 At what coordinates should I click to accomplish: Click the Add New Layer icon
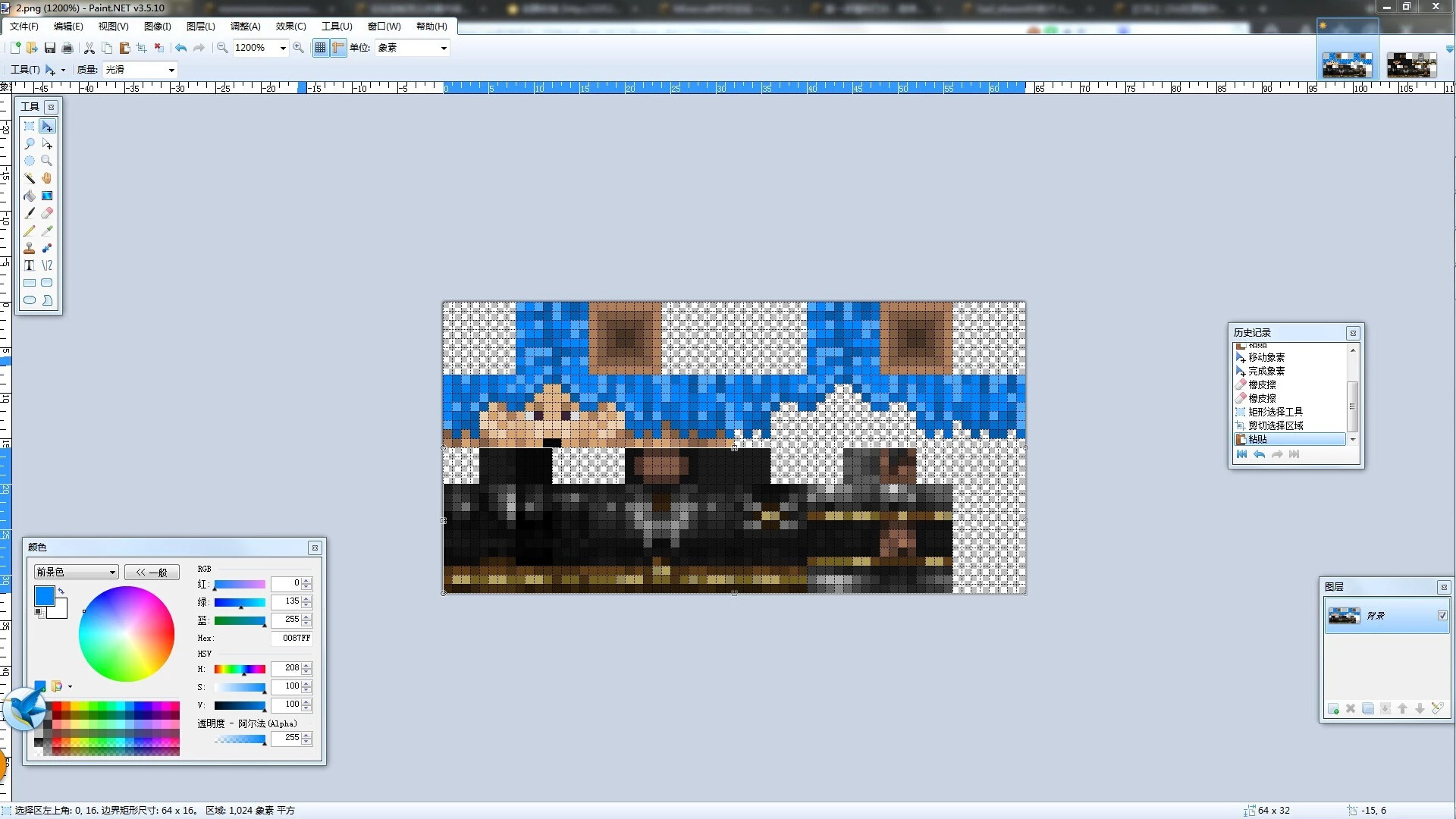[x=1333, y=709]
